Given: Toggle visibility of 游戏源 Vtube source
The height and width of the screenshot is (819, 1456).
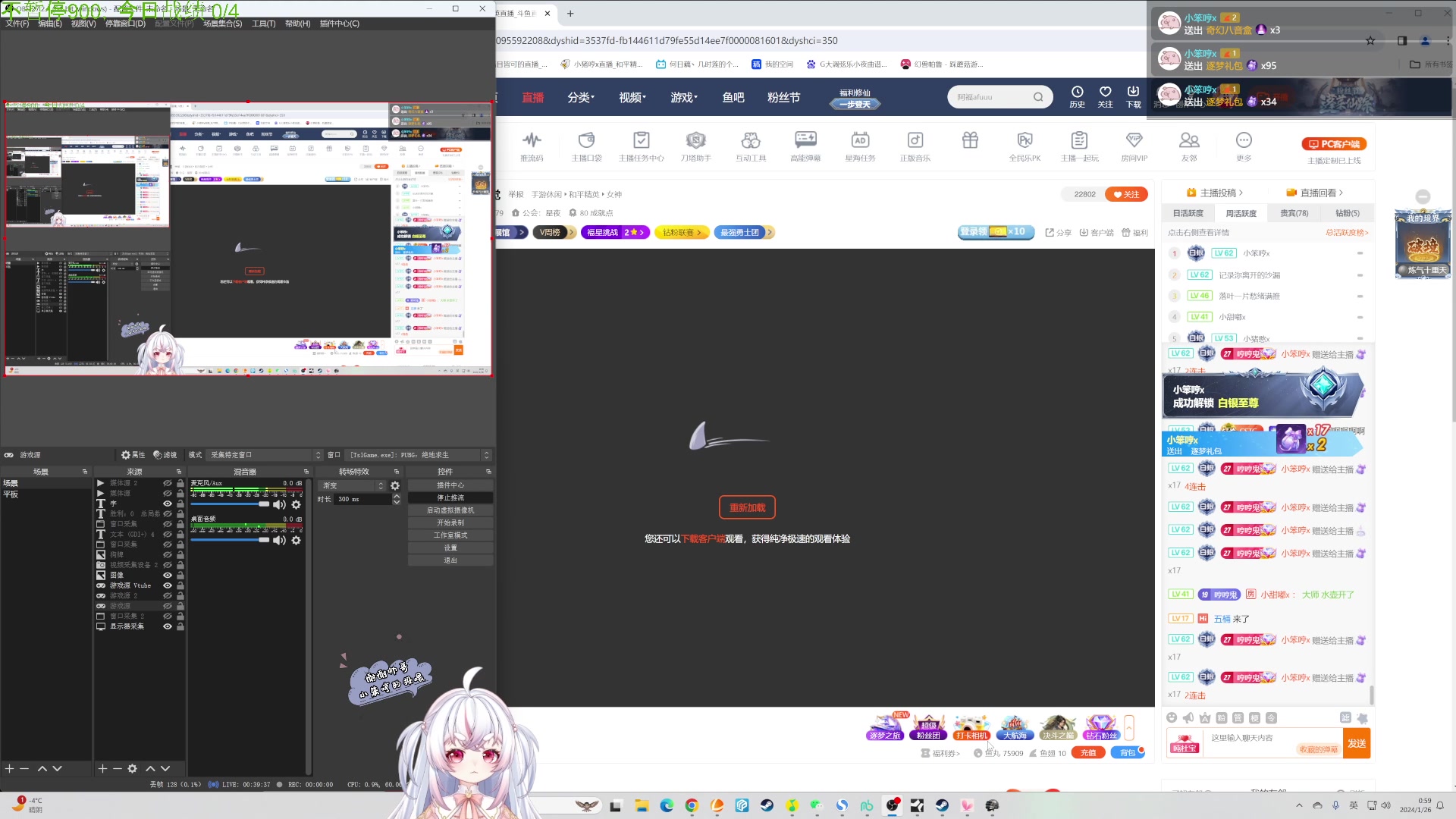Looking at the screenshot, I should click(168, 586).
